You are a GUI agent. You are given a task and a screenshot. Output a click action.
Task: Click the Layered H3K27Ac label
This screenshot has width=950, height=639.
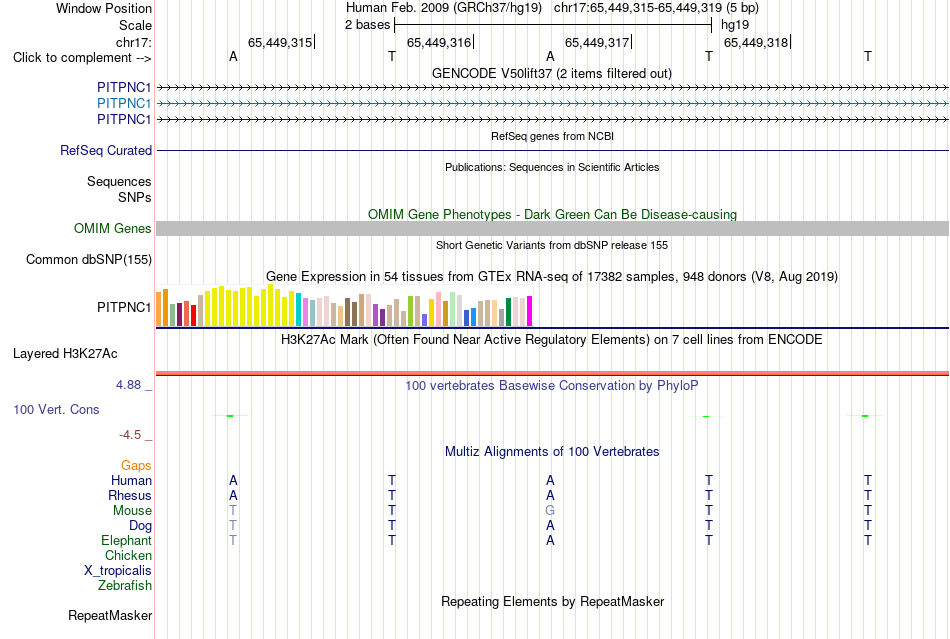coord(65,354)
